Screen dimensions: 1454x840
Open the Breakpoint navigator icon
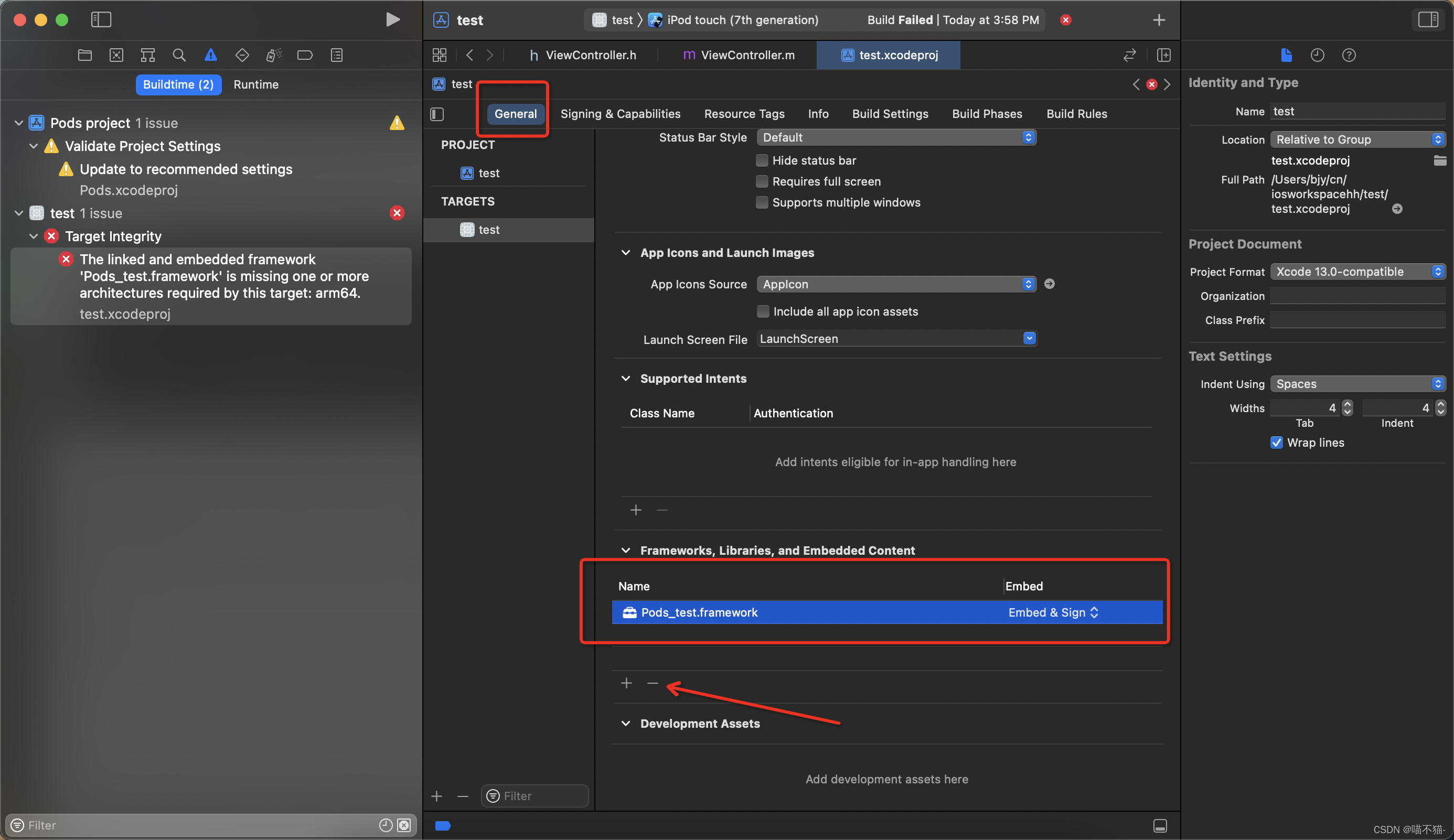click(x=305, y=56)
